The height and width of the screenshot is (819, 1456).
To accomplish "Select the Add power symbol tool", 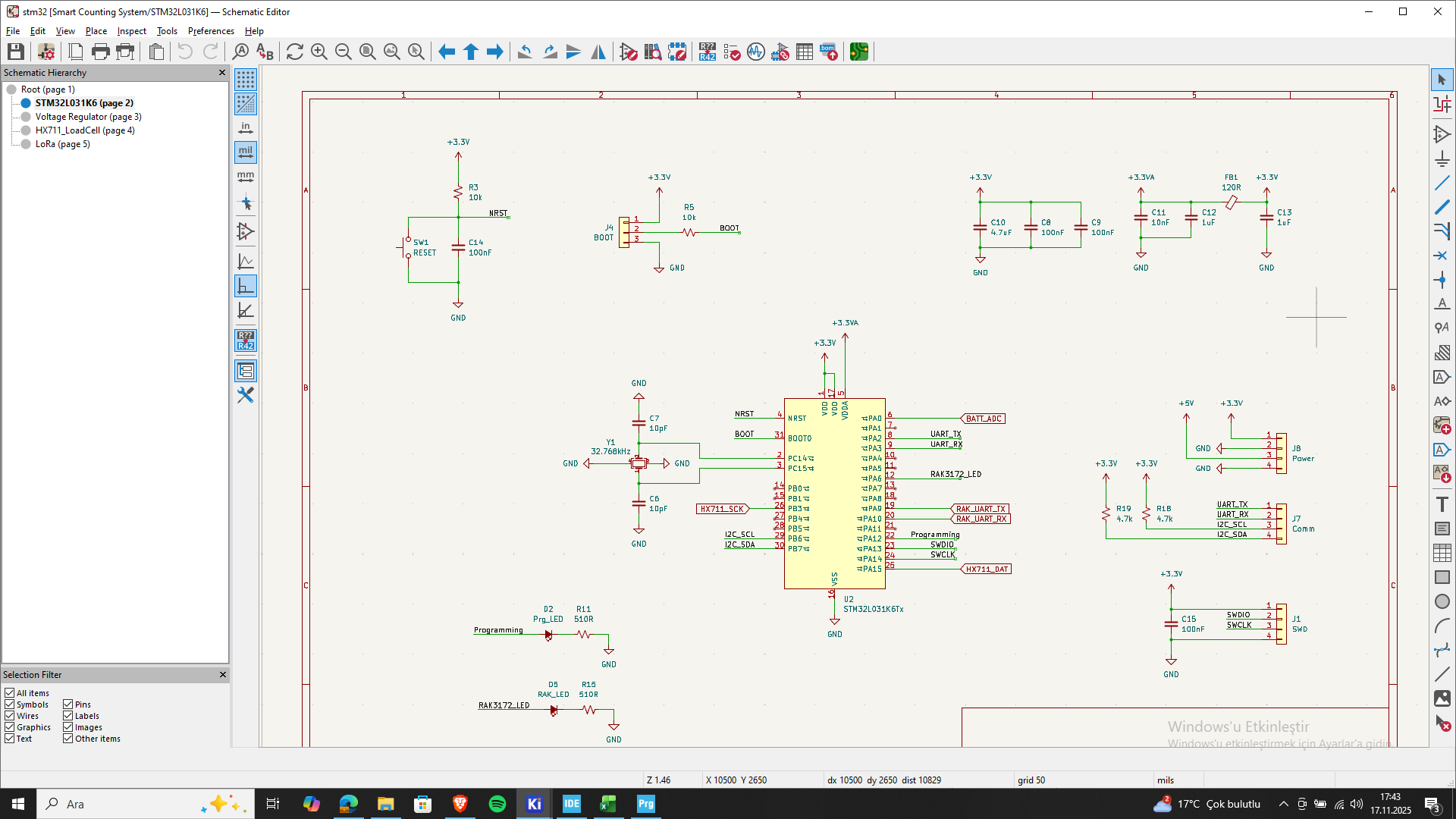I will (1442, 158).
